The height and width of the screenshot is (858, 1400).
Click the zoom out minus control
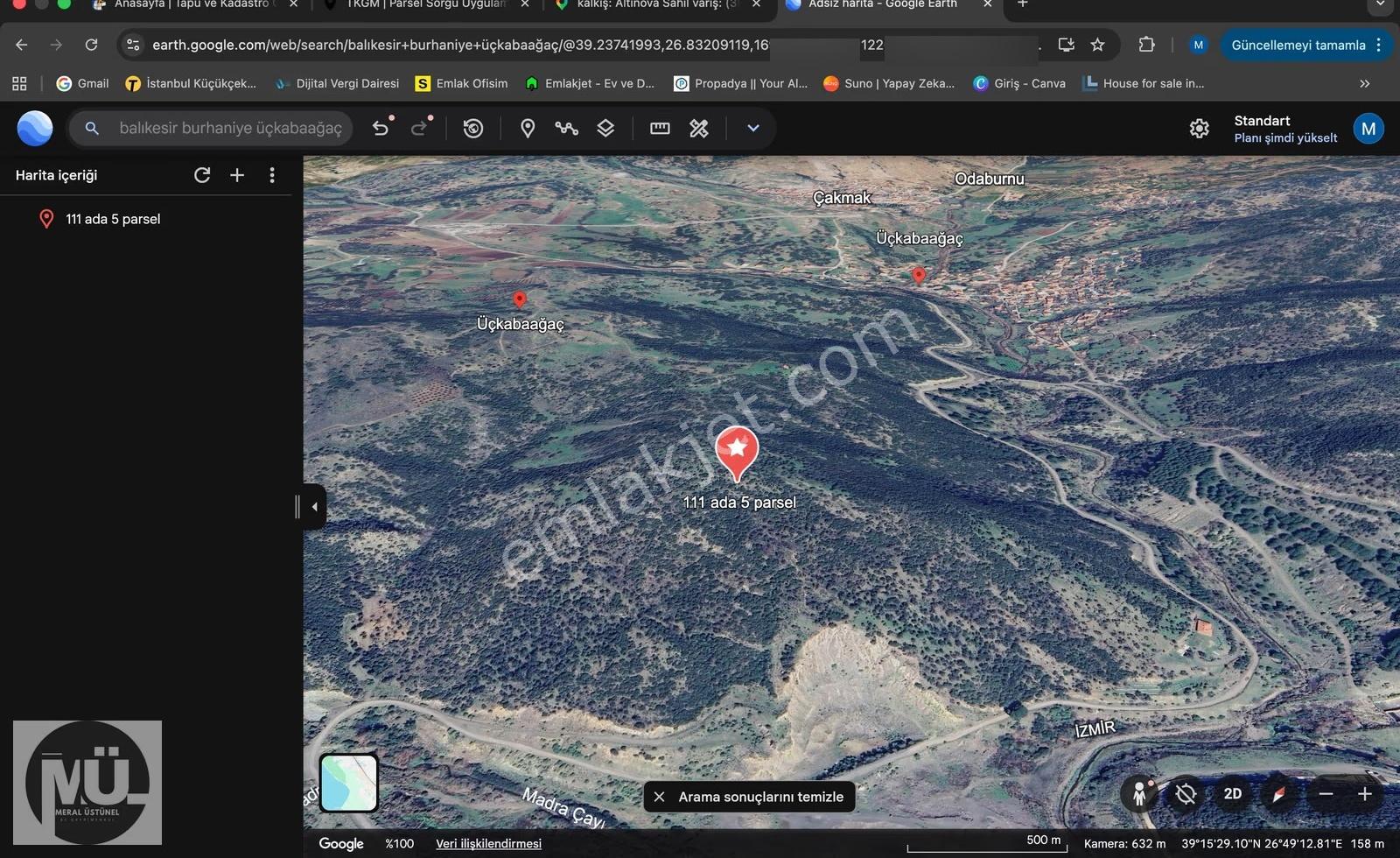pos(1326,794)
